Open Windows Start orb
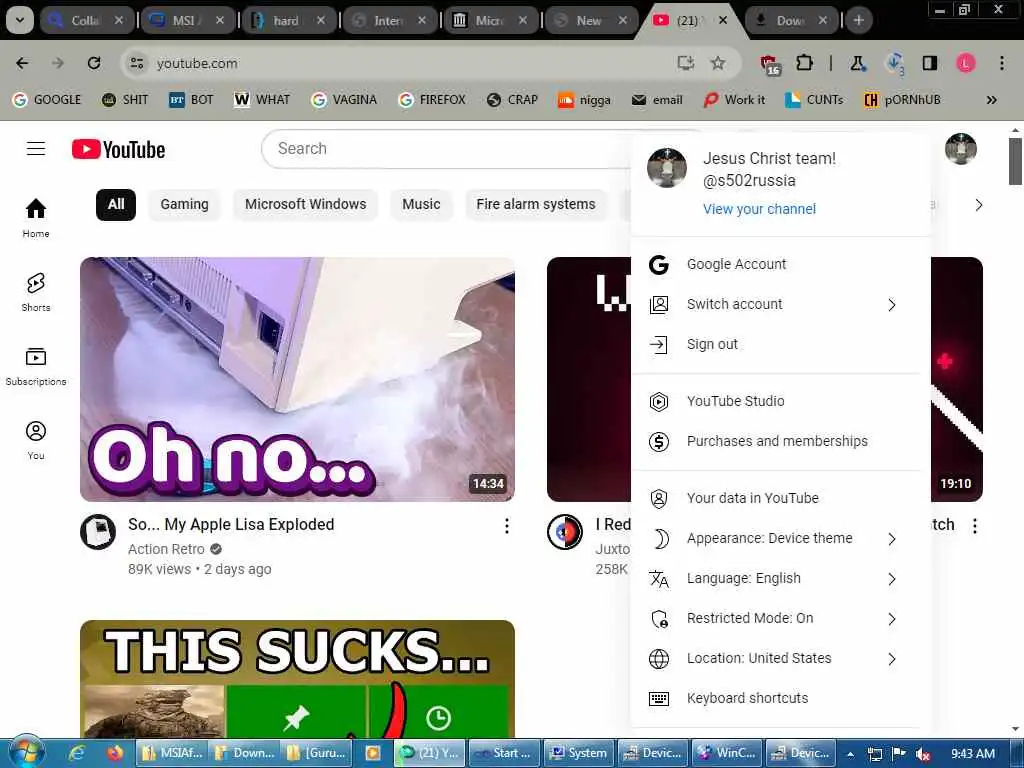1024x768 pixels. [x=25, y=752]
